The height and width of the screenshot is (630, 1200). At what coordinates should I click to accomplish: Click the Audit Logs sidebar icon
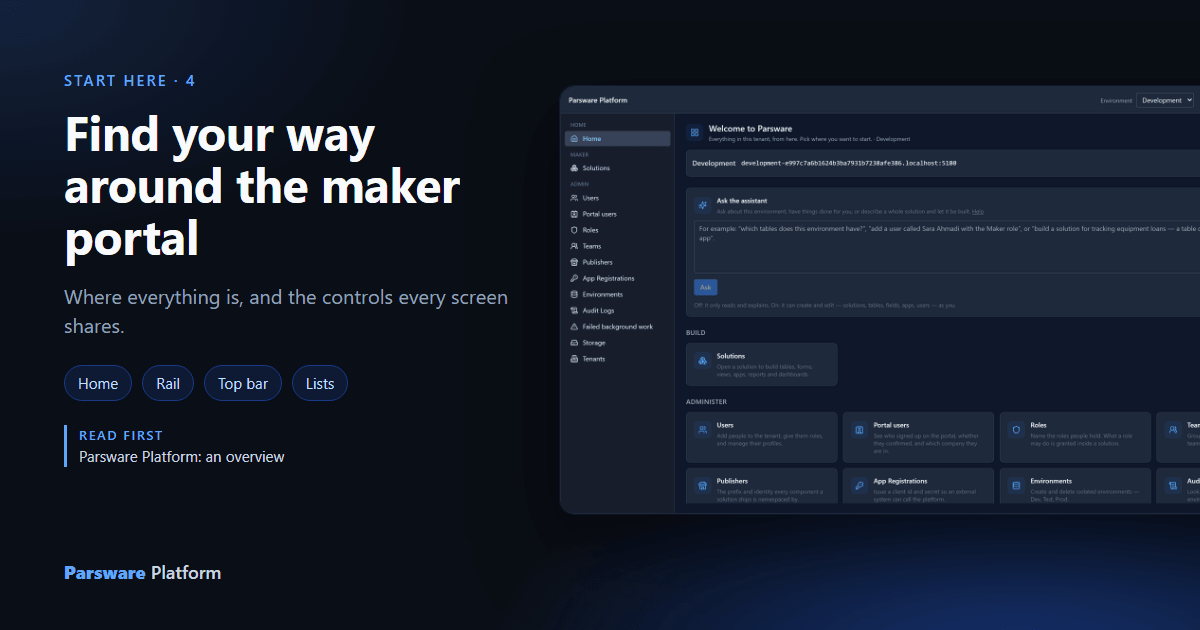click(x=574, y=310)
